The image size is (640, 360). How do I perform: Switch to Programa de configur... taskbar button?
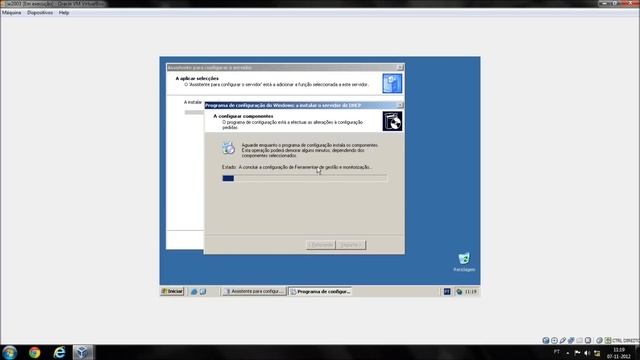tap(320, 291)
